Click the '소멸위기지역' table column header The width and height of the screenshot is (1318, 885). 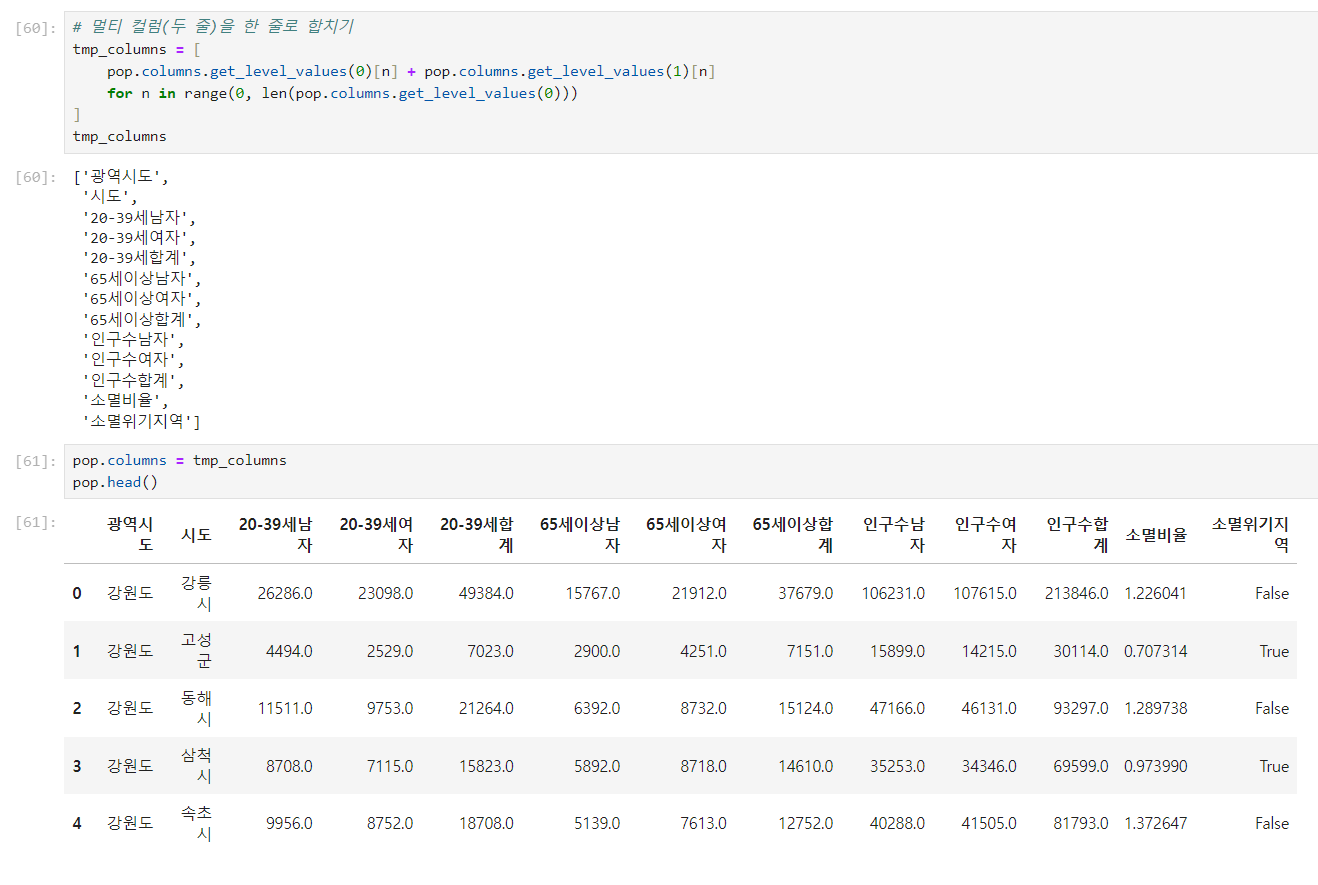point(1250,535)
